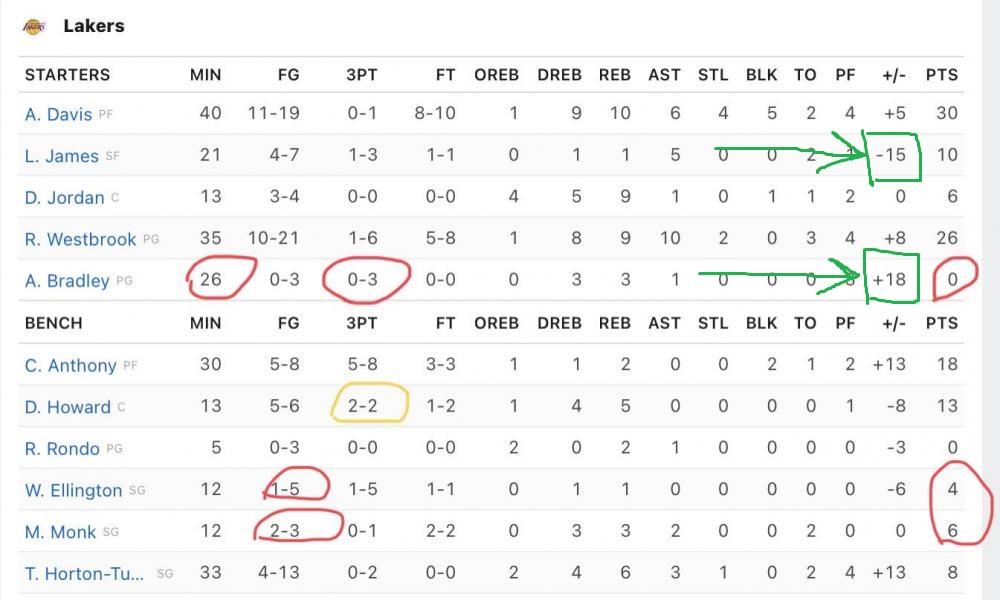Click the starters MIN column header

205,75
